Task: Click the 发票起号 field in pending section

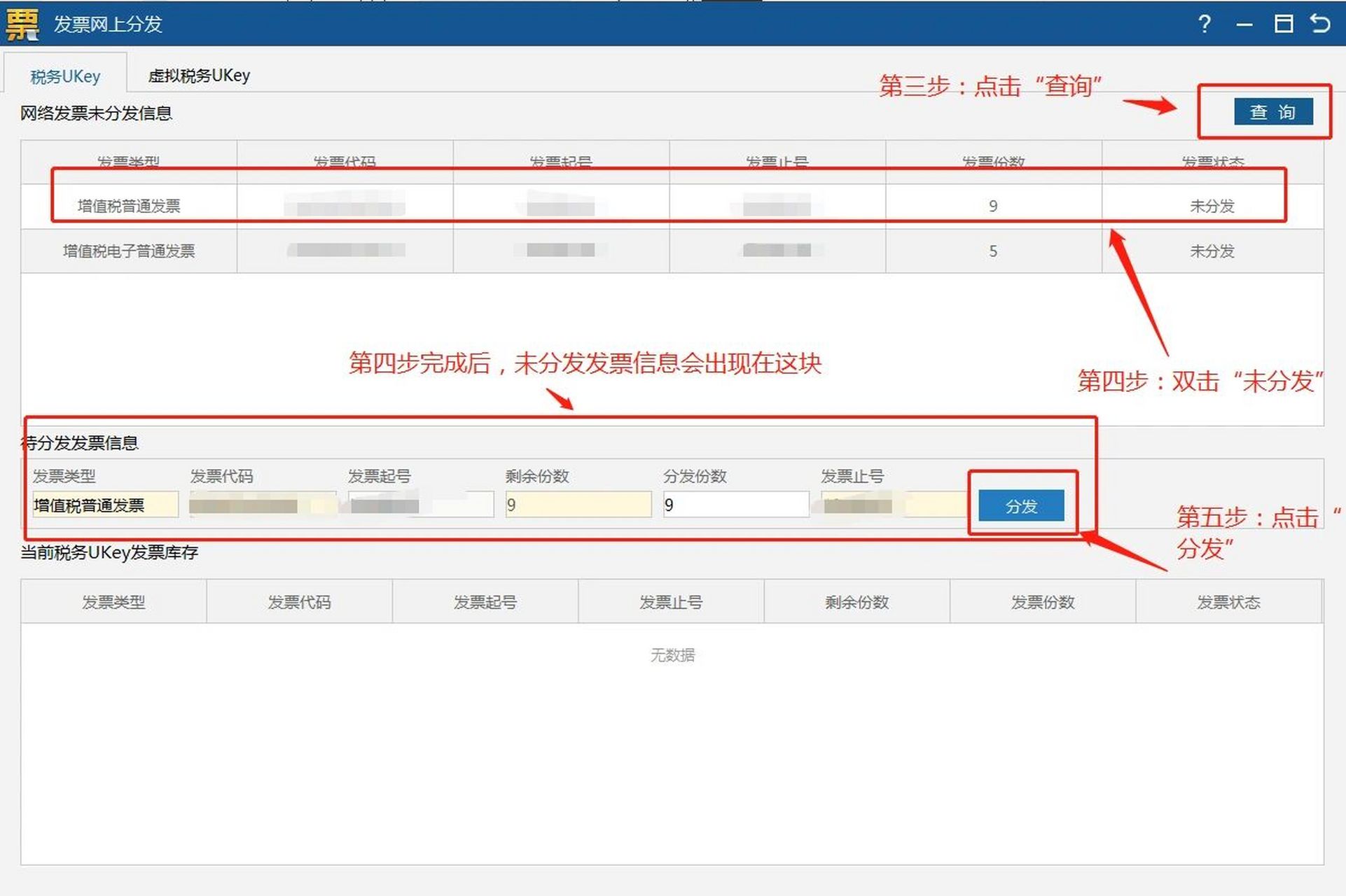Action: 420,505
